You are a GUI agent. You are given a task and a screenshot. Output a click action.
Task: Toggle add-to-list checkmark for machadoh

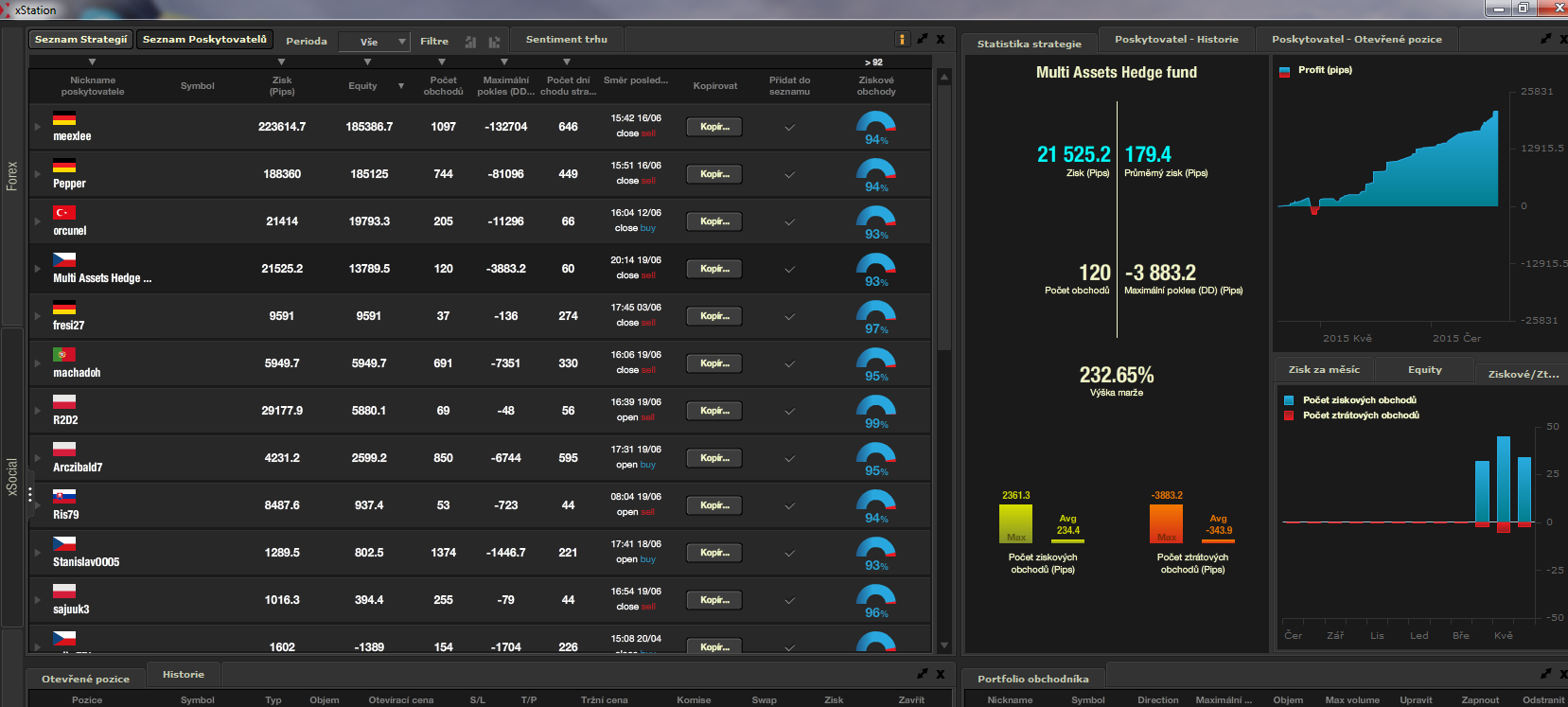click(789, 364)
